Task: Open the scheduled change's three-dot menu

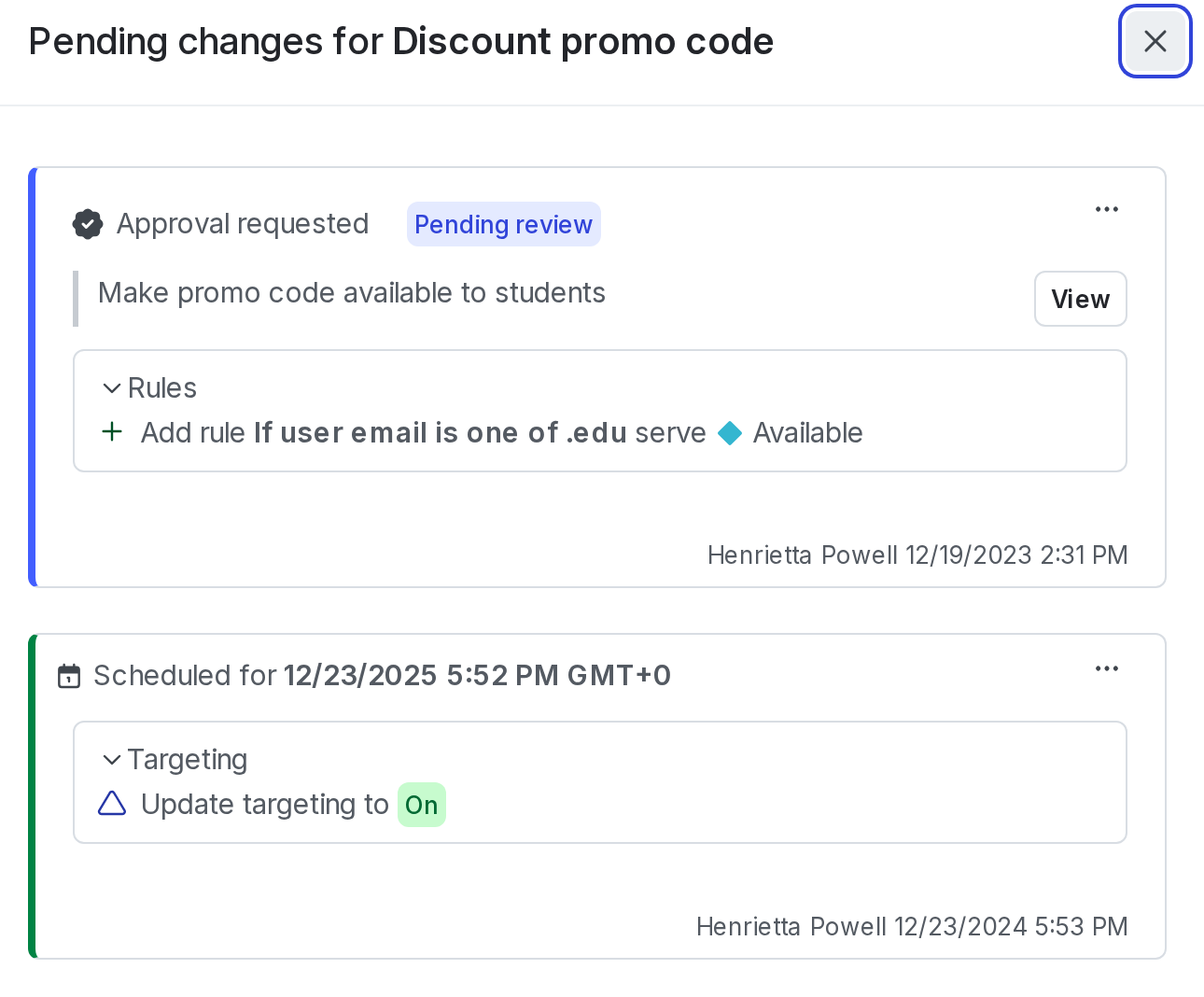Action: click(1107, 668)
